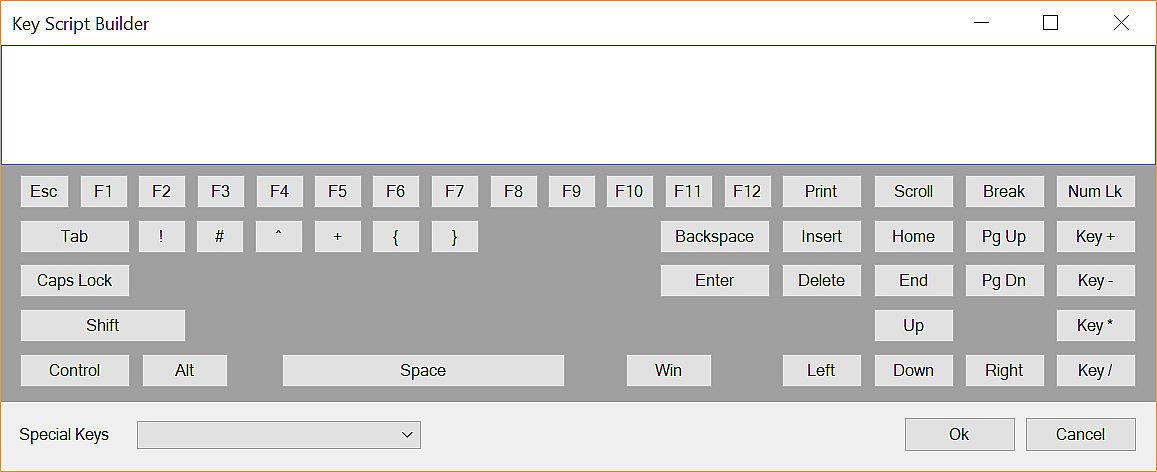Screen dimensions: 1157x472
Task: Click the Win key button
Action: pyautogui.click(x=668, y=371)
